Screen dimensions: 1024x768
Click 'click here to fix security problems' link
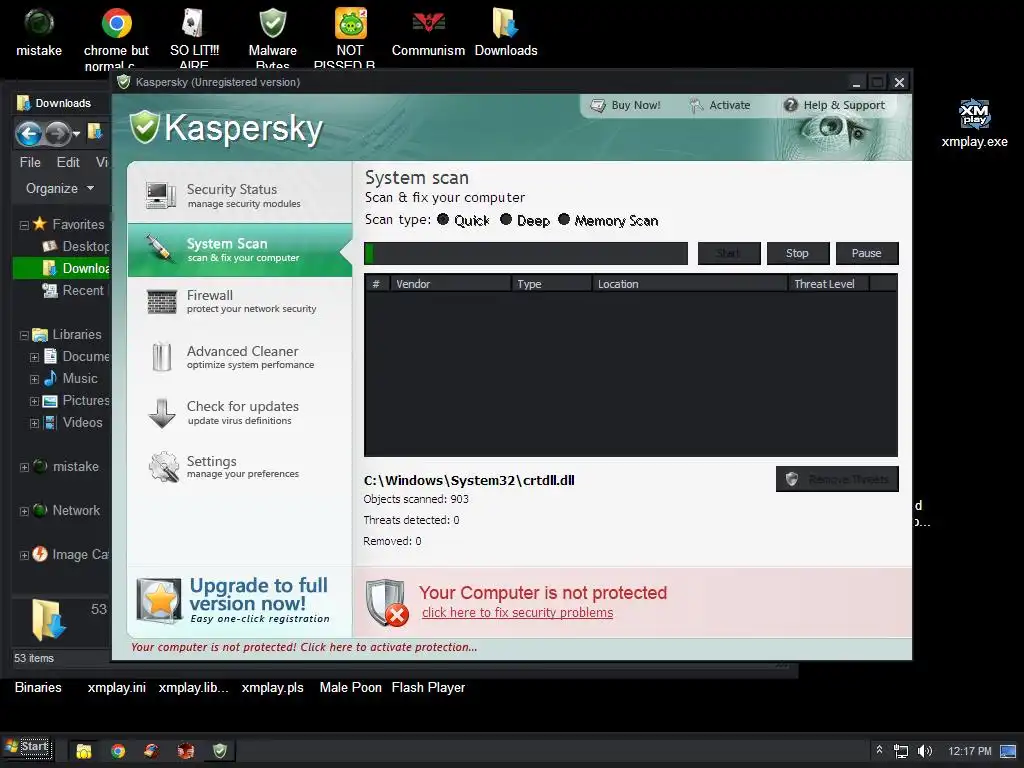[x=517, y=613]
